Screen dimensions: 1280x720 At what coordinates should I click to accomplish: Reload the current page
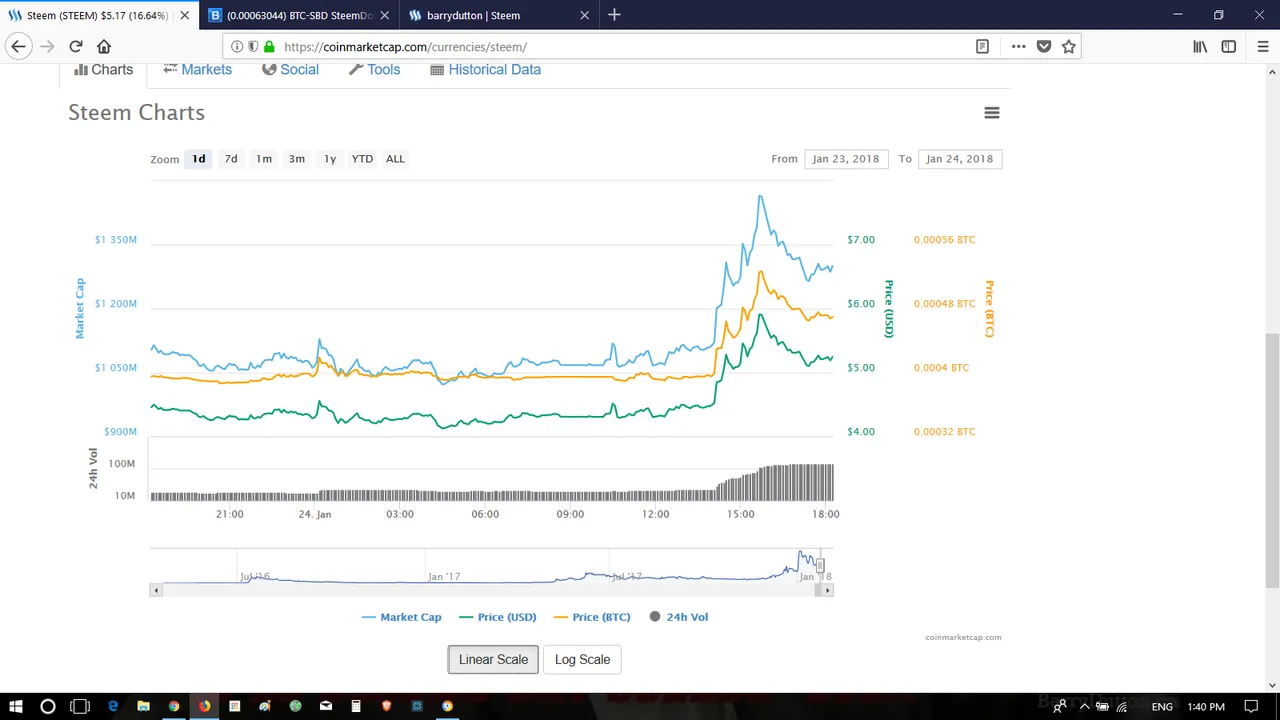(75, 46)
